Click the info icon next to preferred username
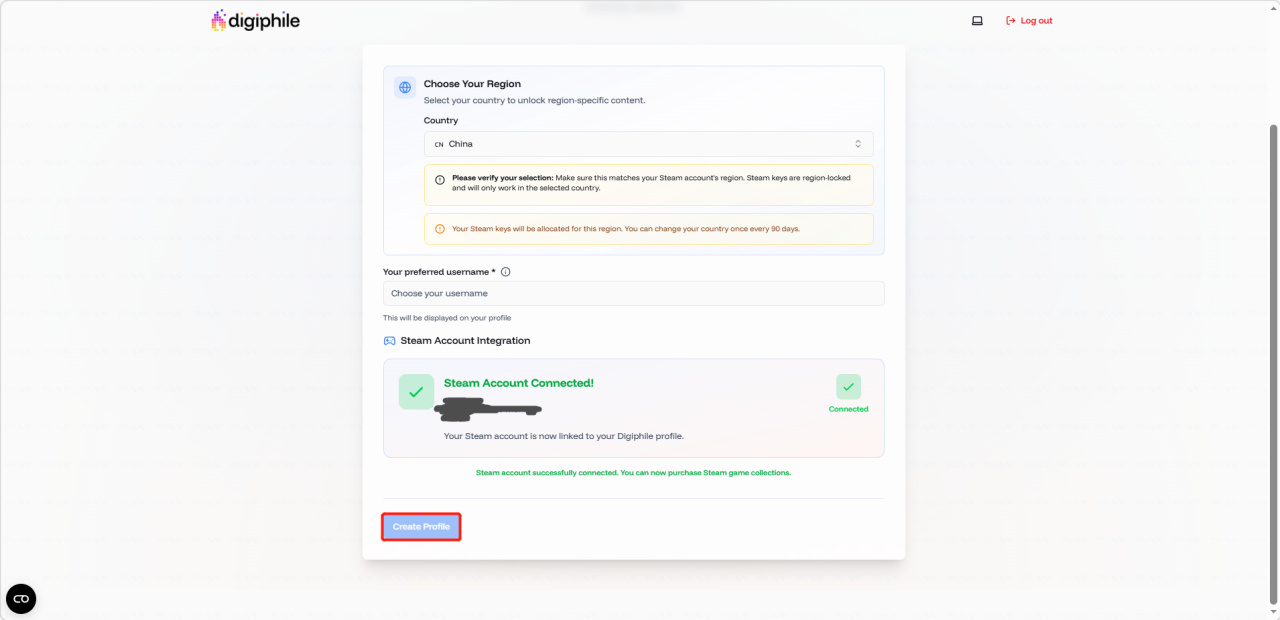 (505, 272)
